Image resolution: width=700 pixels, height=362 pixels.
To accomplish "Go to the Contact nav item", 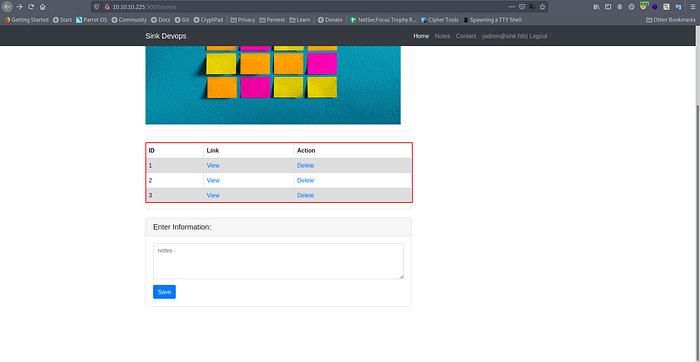I will 466,36.
